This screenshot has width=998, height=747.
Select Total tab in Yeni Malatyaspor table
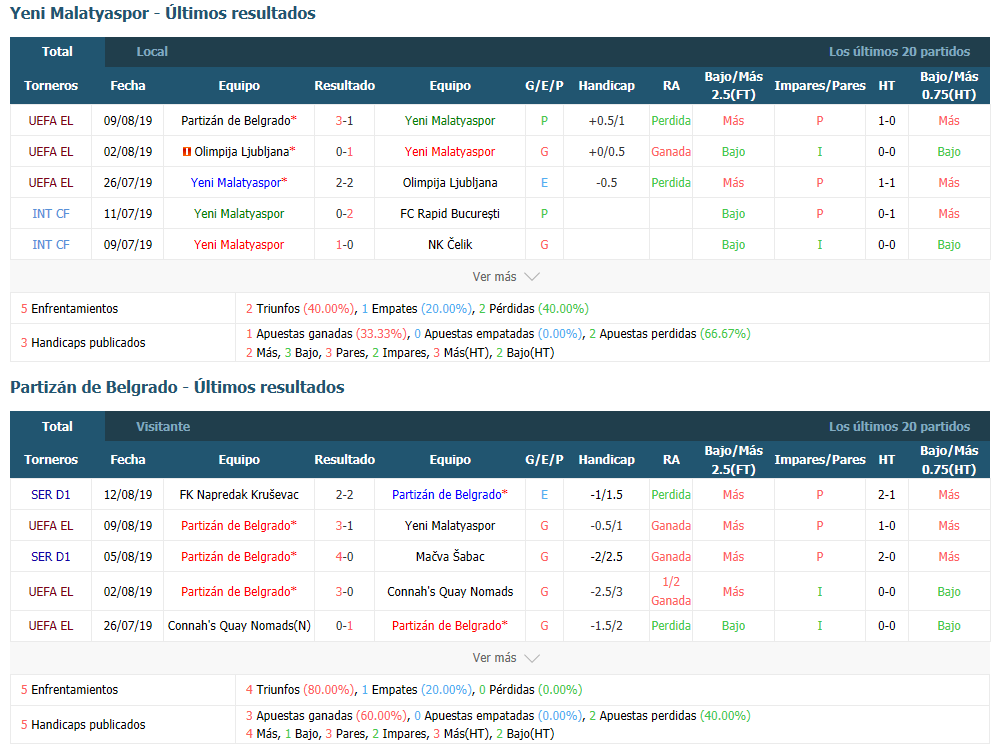(x=57, y=52)
